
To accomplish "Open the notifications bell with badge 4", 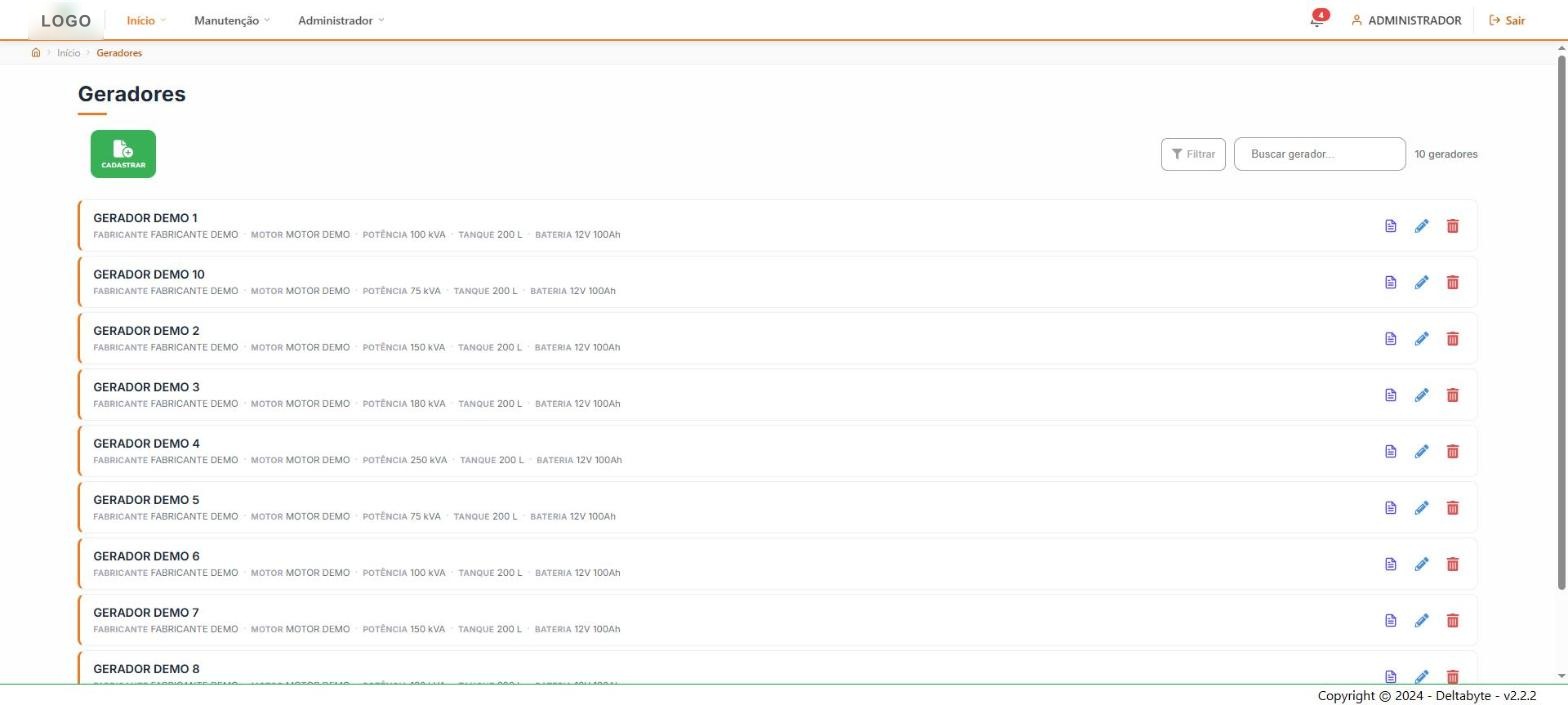I will tap(1318, 19).
